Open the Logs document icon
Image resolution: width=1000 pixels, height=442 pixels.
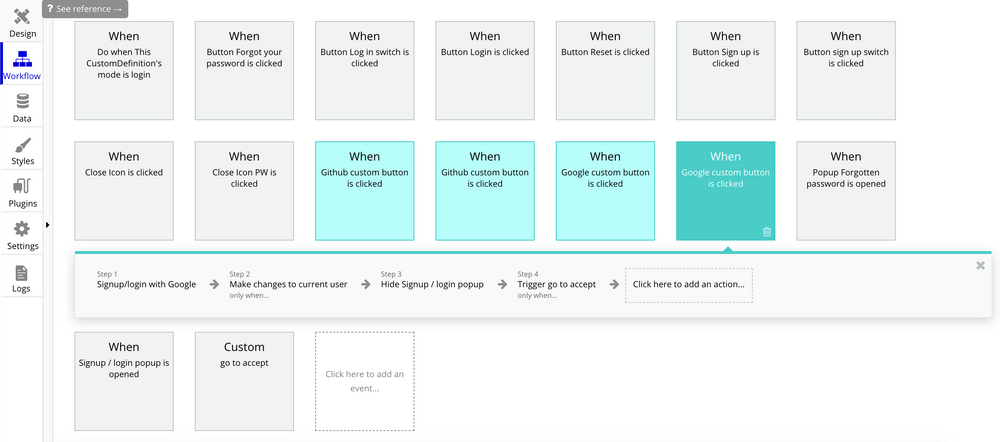pyautogui.click(x=22, y=273)
